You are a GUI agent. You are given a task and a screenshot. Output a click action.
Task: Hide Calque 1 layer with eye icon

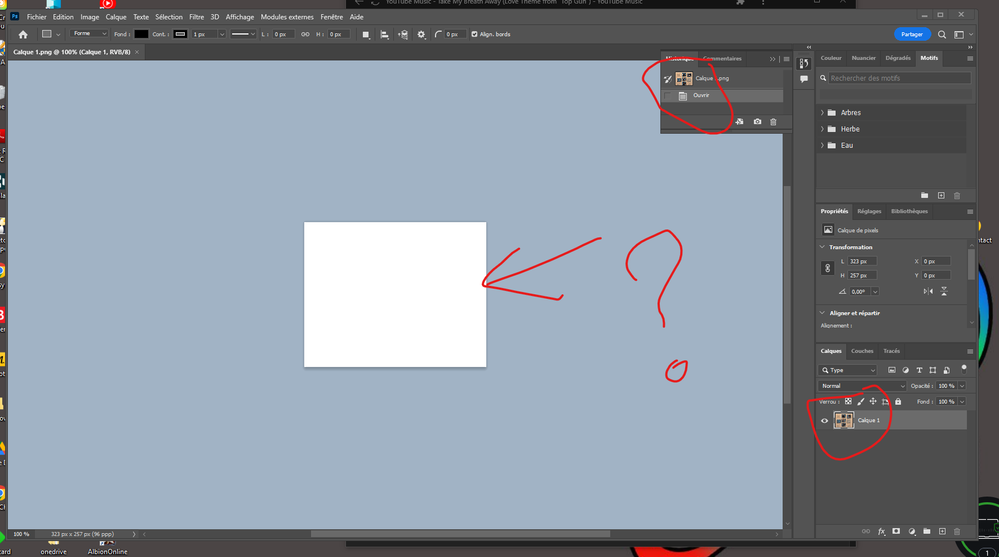tap(824, 421)
